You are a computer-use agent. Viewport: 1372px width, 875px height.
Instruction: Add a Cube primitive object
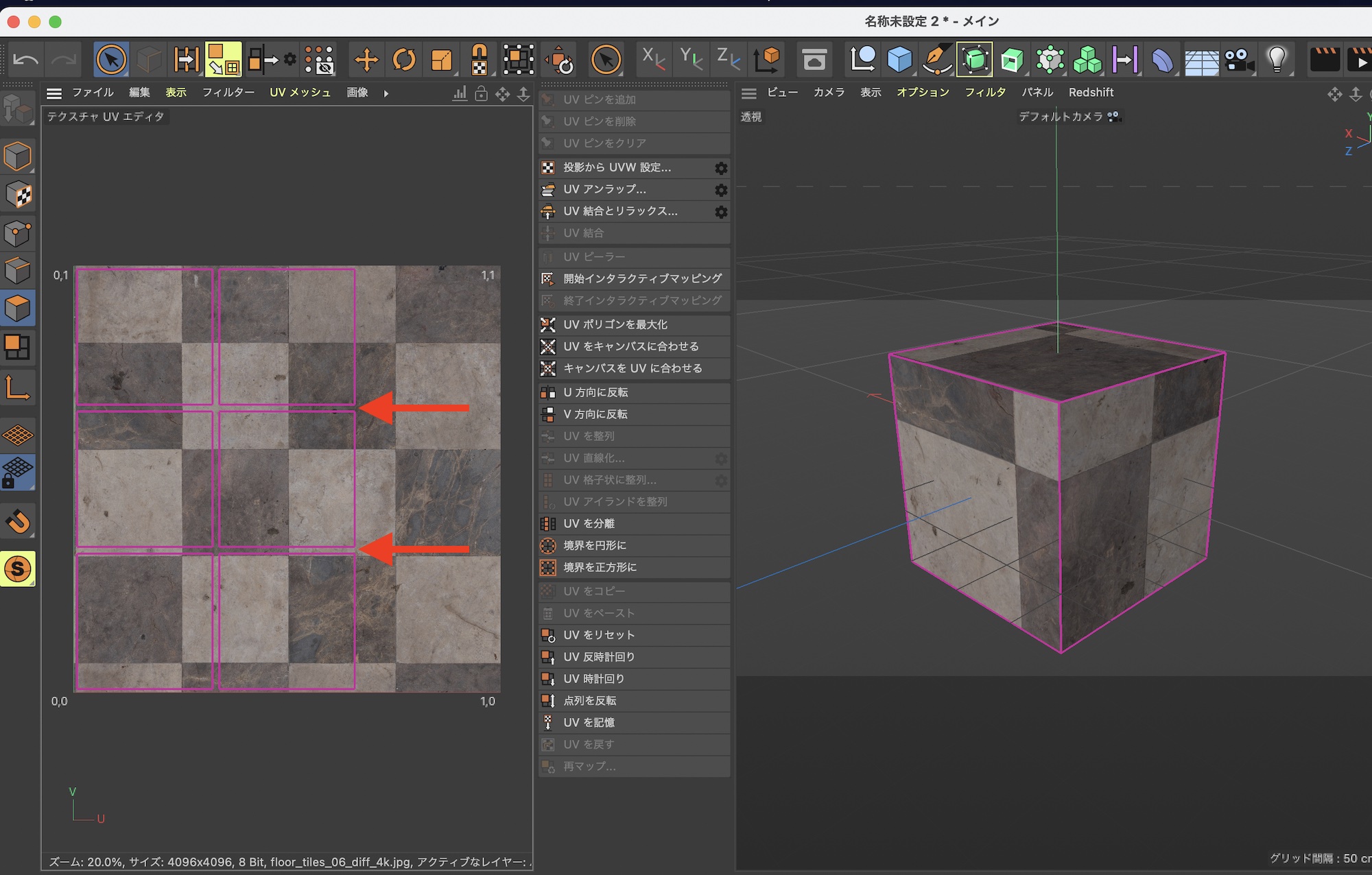(x=899, y=60)
